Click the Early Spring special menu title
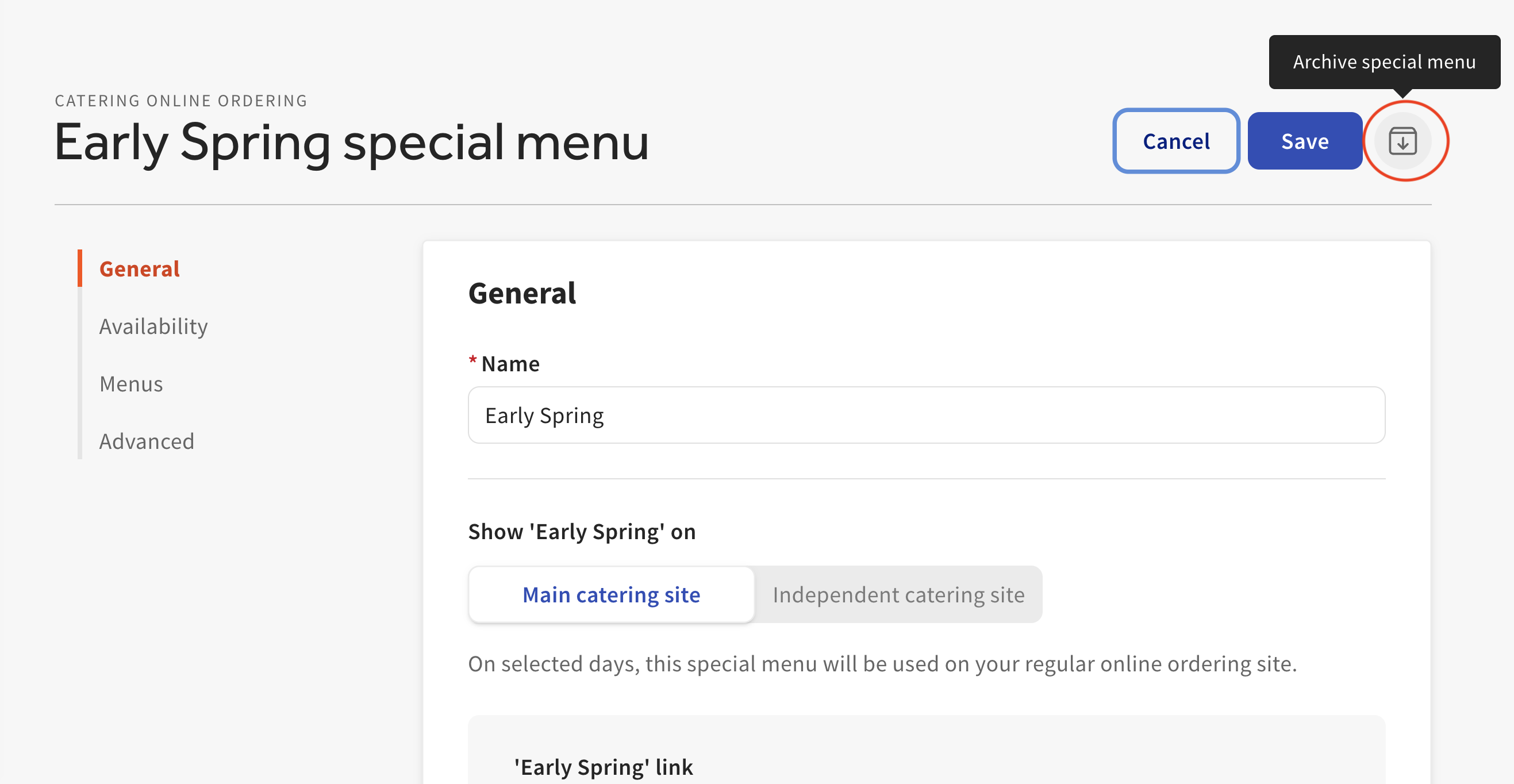The width and height of the screenshot is (1514, 784). click(x=351, y=142)
